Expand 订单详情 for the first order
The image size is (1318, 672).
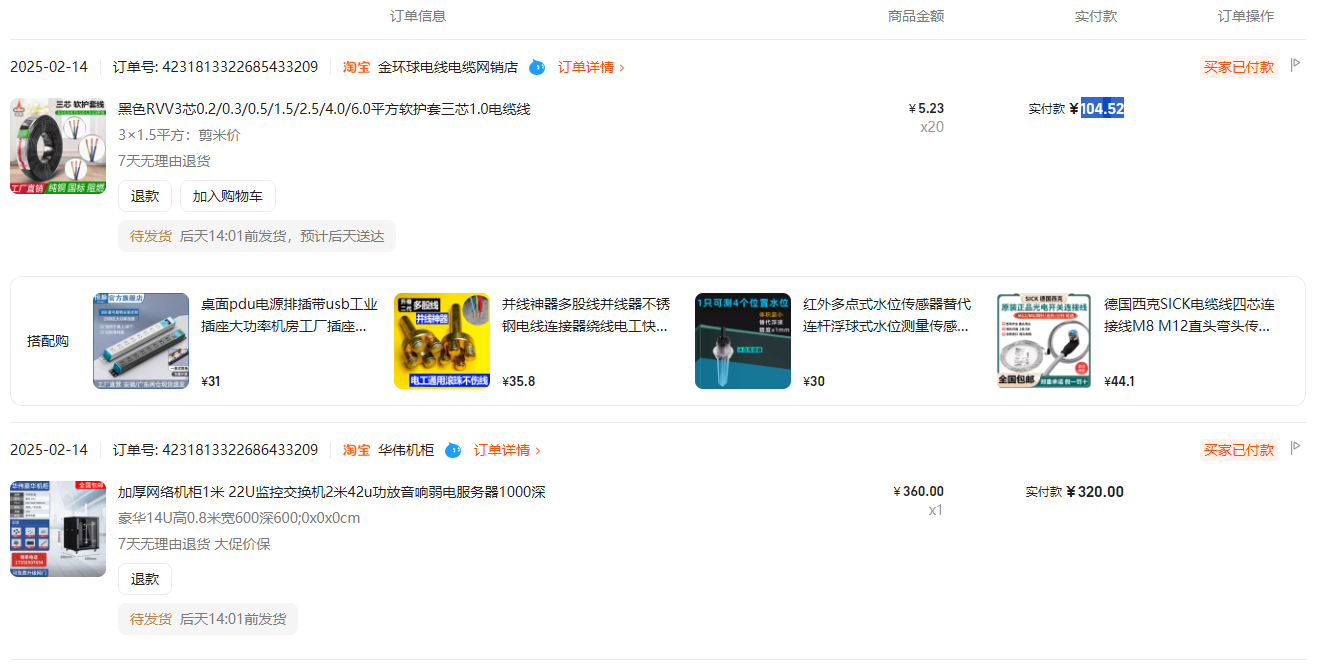[590, 67]
